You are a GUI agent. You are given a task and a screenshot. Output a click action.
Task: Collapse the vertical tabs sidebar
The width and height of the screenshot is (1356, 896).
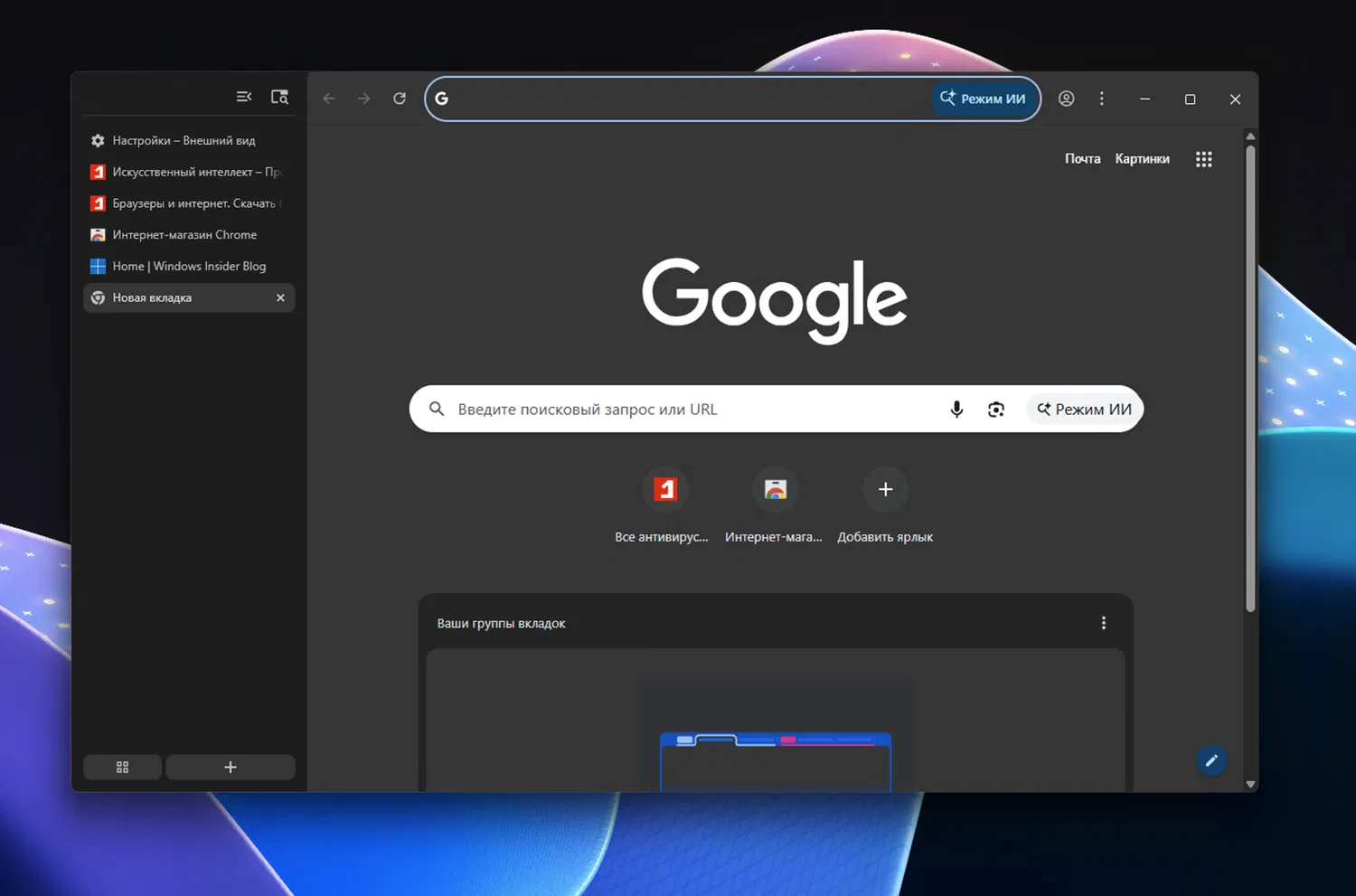(x=244, y=97)
